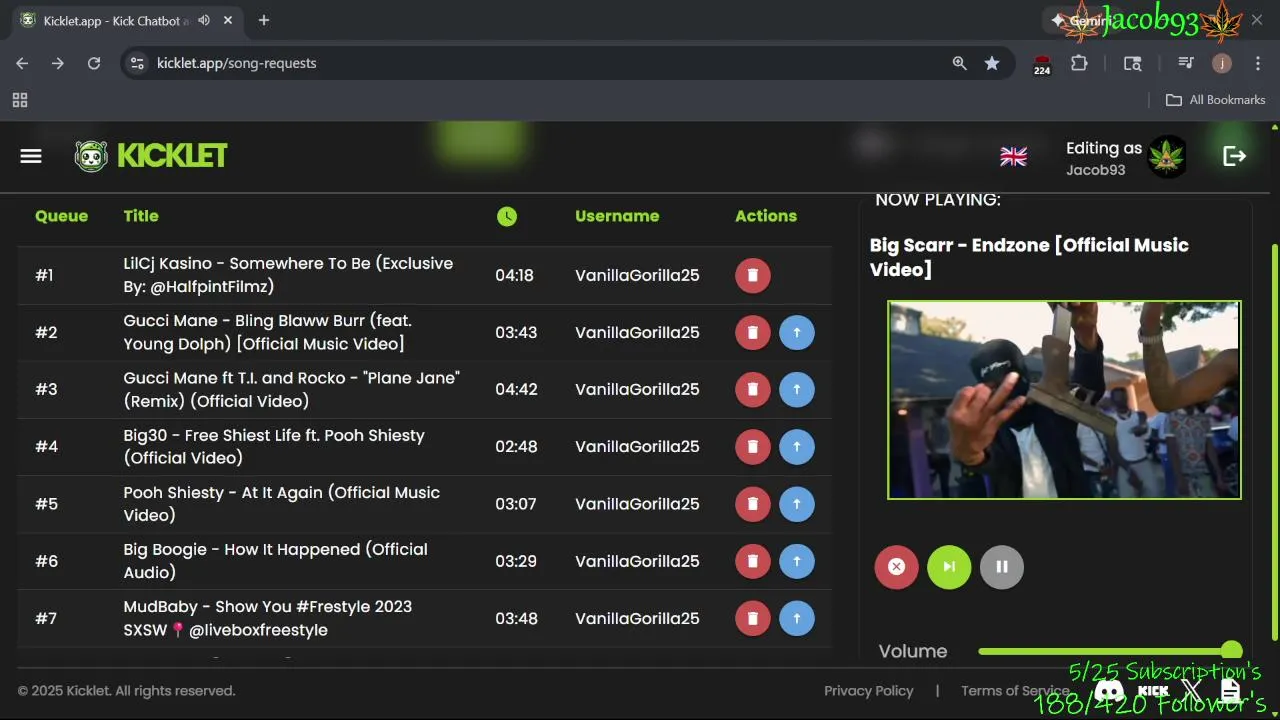Click duration 03:29 of Big Boogie
The image size is (1280, 720).
[516, 561]
